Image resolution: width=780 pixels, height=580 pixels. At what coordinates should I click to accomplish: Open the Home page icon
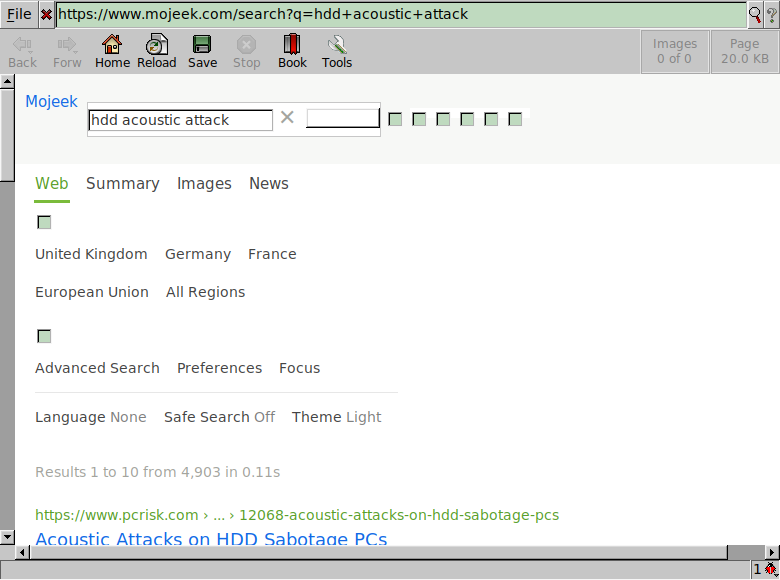pos(112,52)
